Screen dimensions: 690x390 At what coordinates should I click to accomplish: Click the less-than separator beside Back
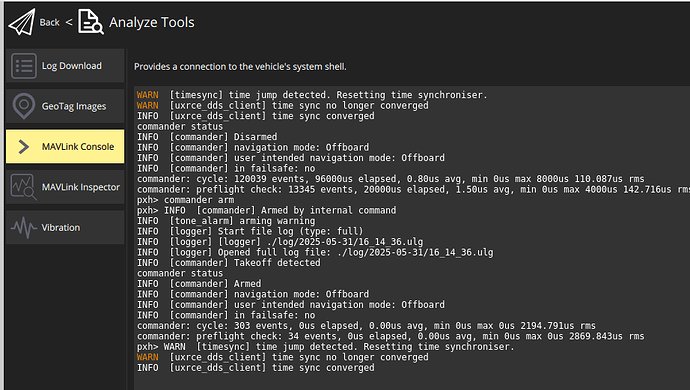69,22
